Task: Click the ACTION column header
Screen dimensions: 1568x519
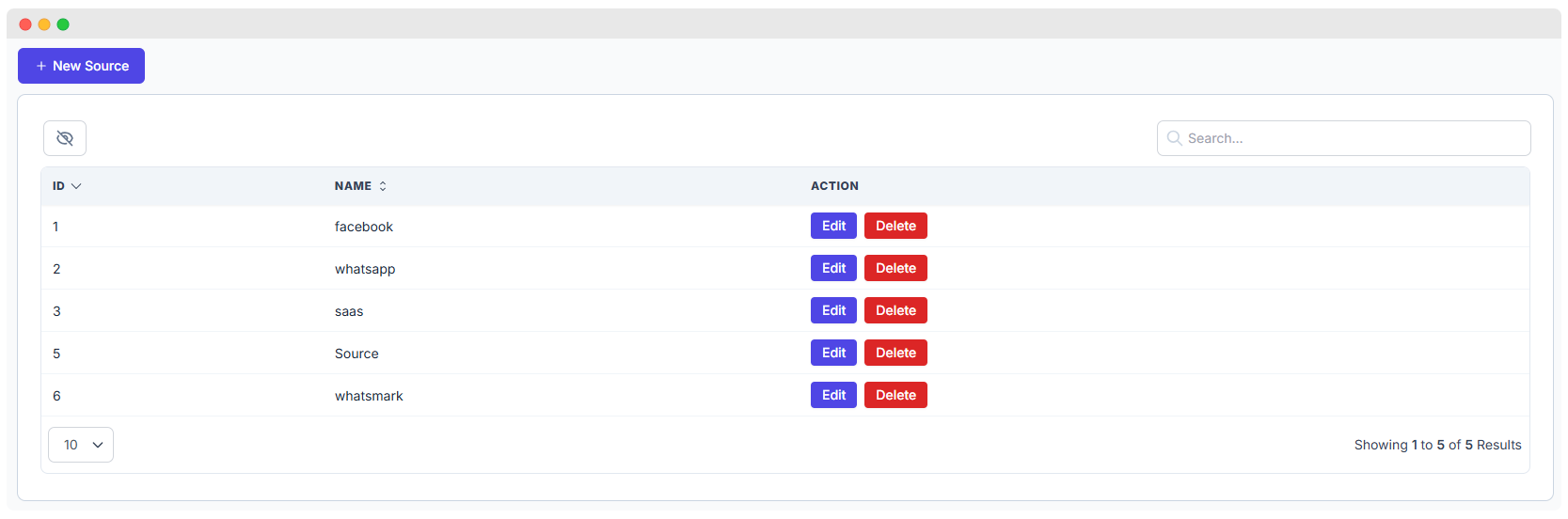Action: pyautogui.click(x=834, y=186)
